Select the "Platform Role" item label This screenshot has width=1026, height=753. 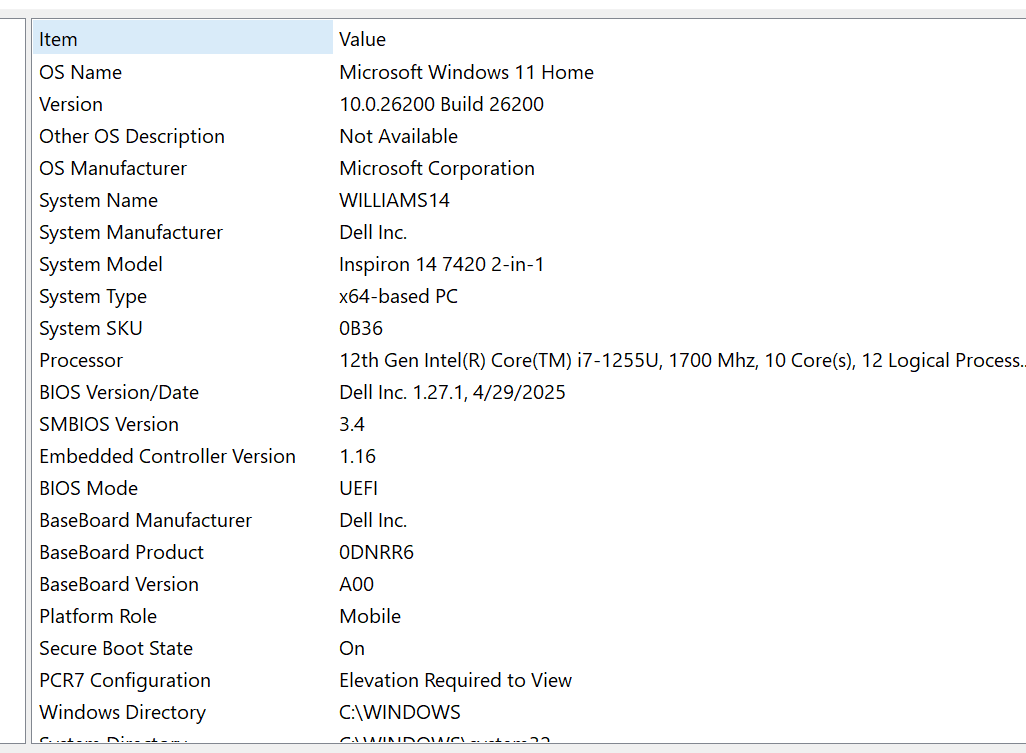tap(98, 617)
